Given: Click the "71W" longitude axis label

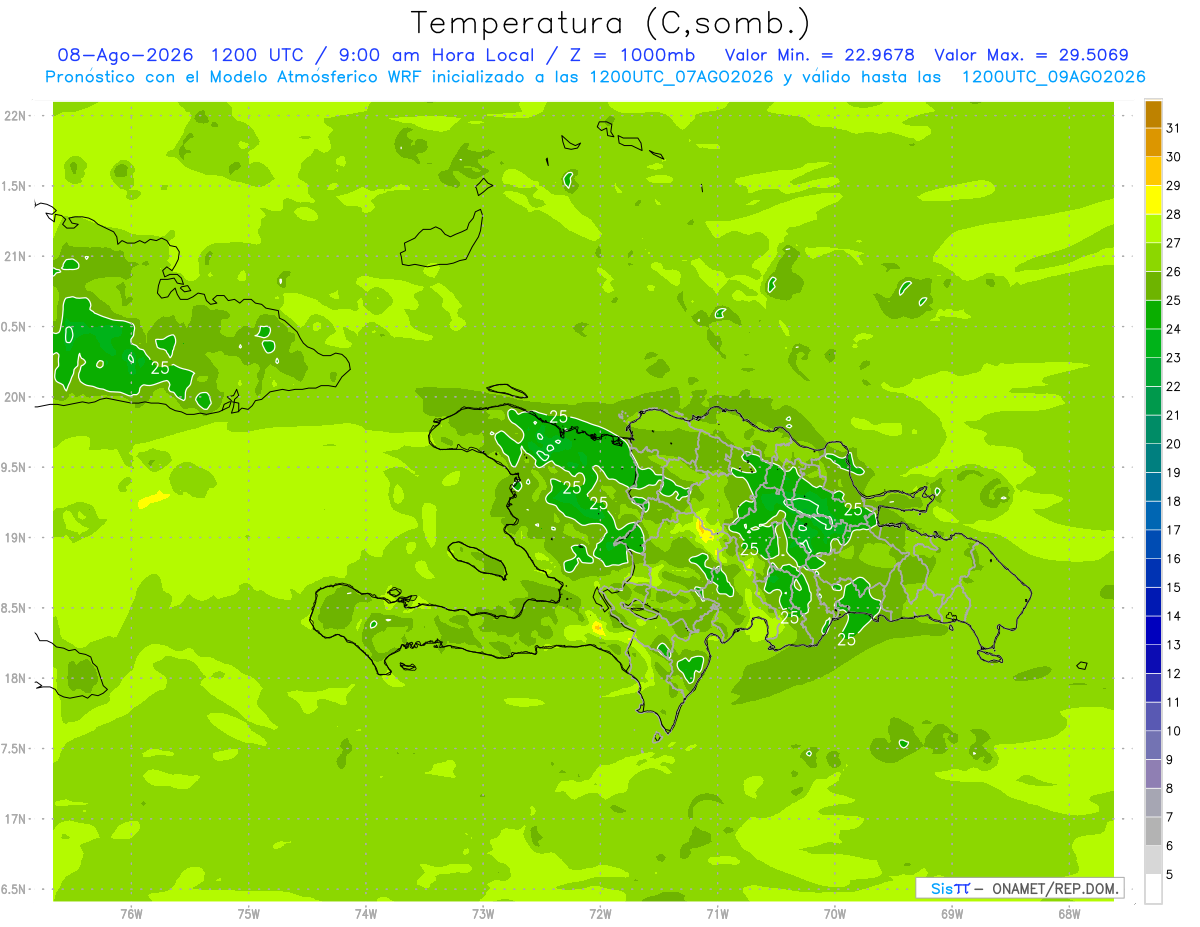Looking at the screenshot, I should (717, 913).
